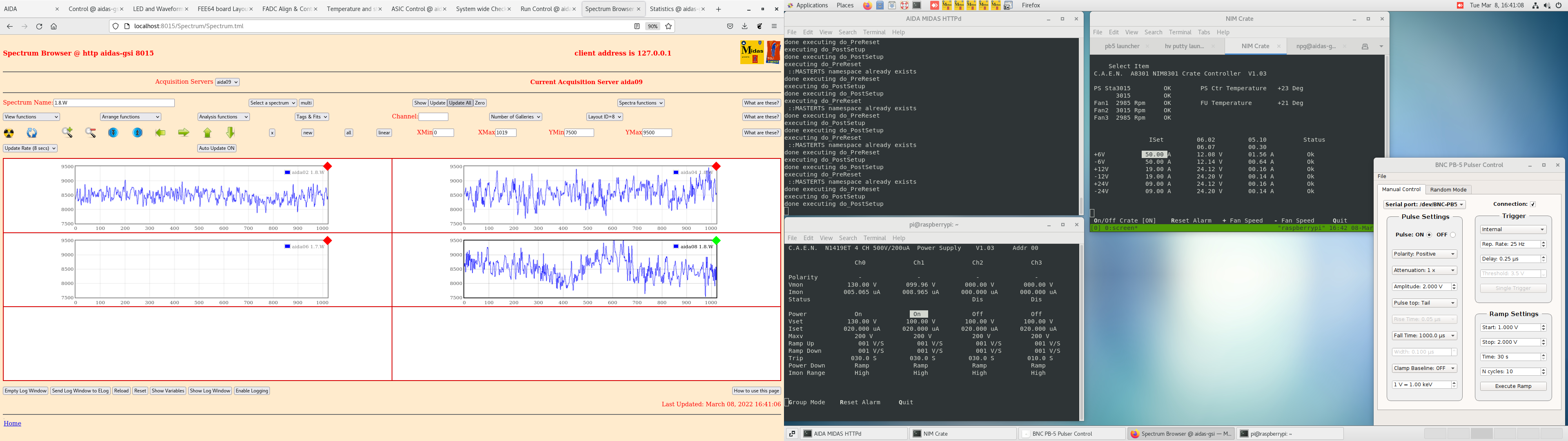
Task: Select the Pulse ON radio button
Action: [1429, 235]
